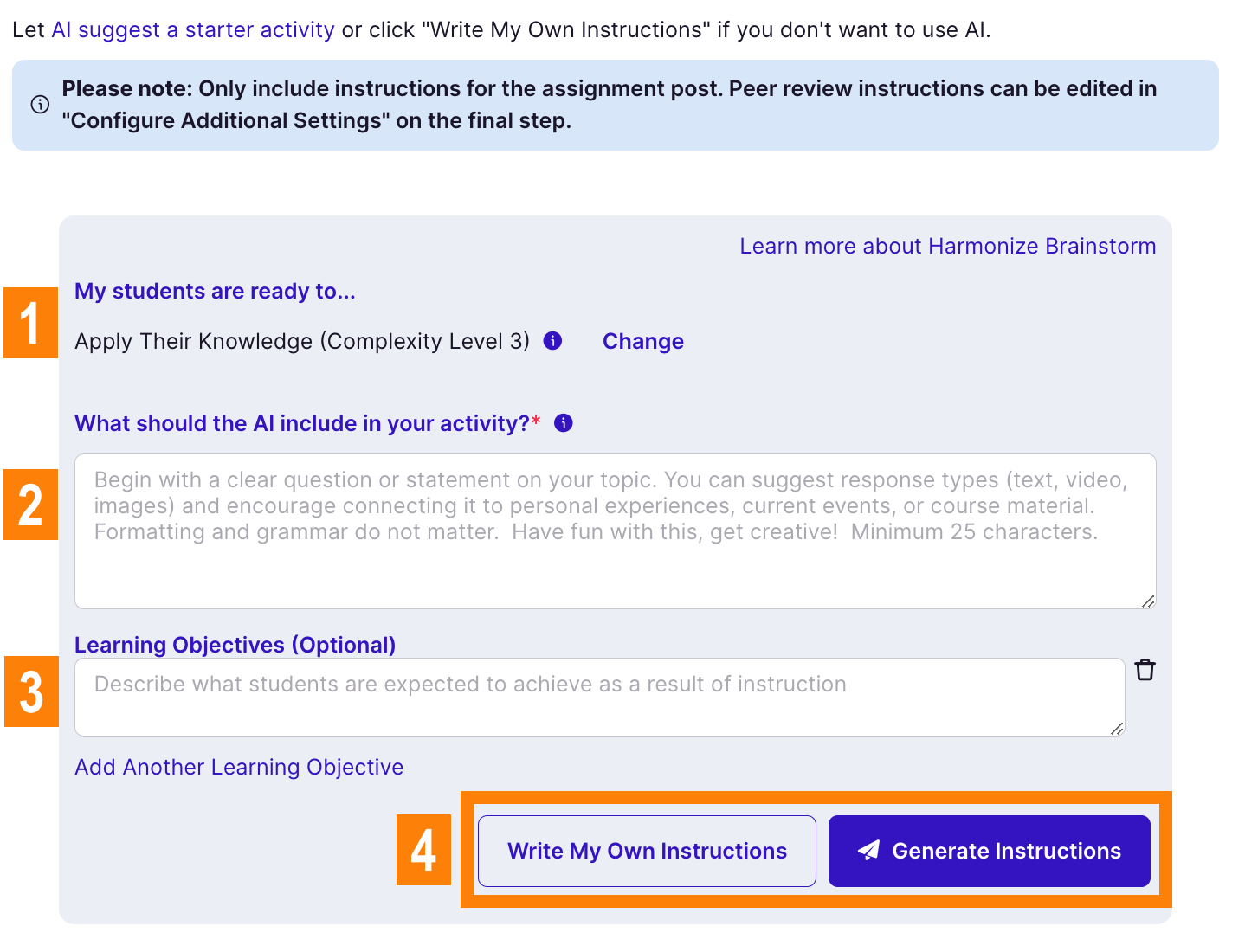Viewport: 1245px width, 952px height.
Task: Click resize handle of the Learning Objectives field
Action: click(x=1116, y=729)
